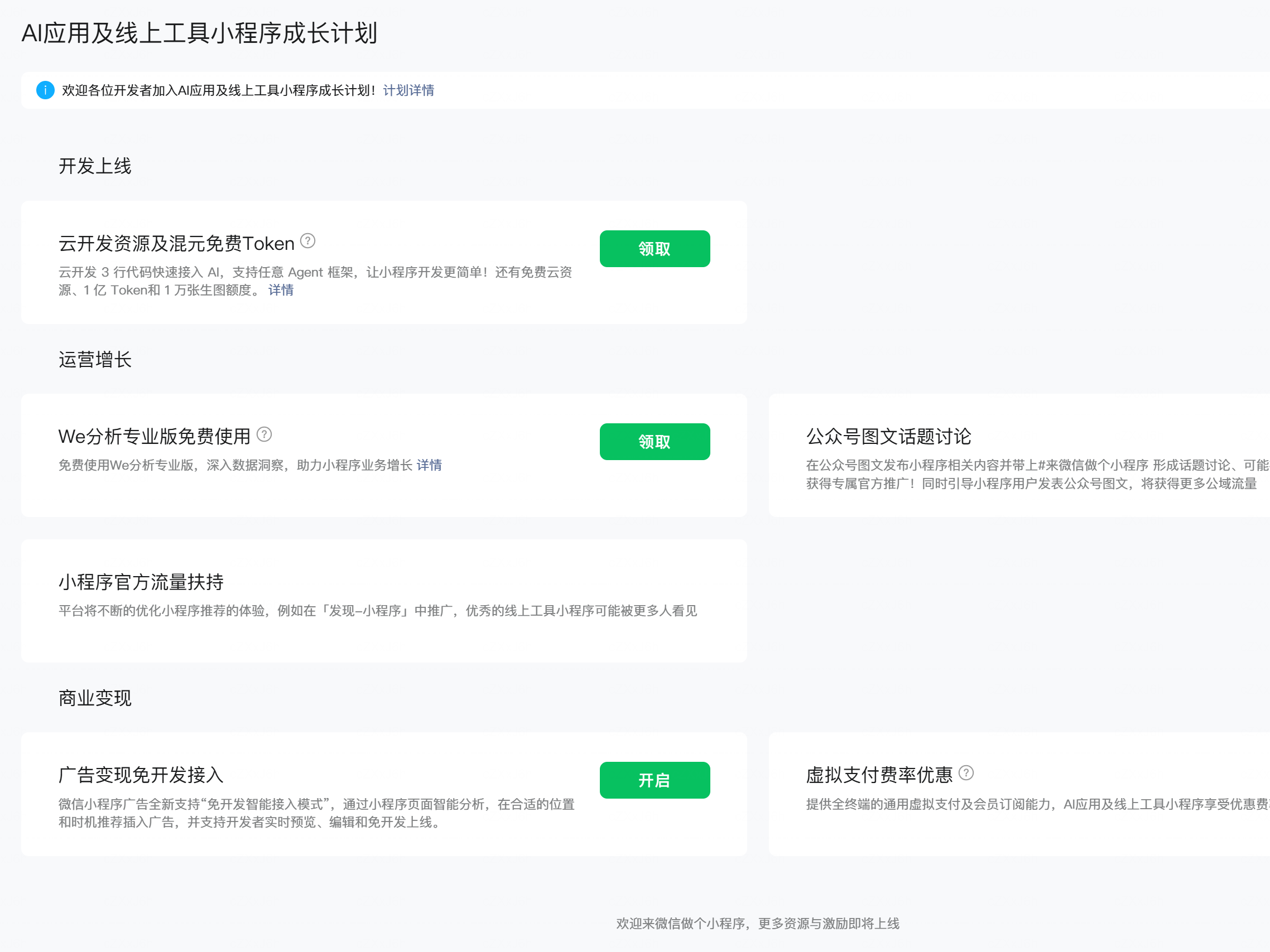
Task: Select the 商业变现 section heading
Action: point(95,698)
